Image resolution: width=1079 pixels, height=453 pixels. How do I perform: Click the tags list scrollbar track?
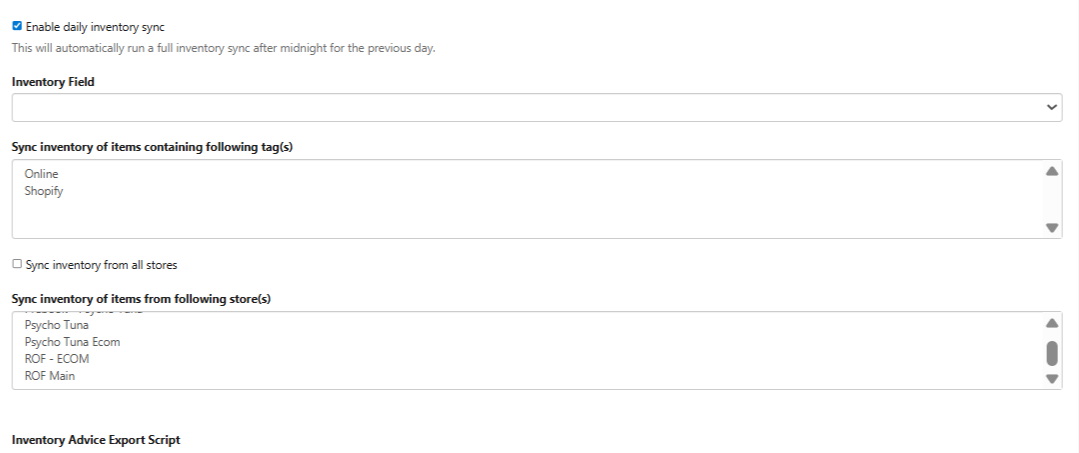[1051, 200]
